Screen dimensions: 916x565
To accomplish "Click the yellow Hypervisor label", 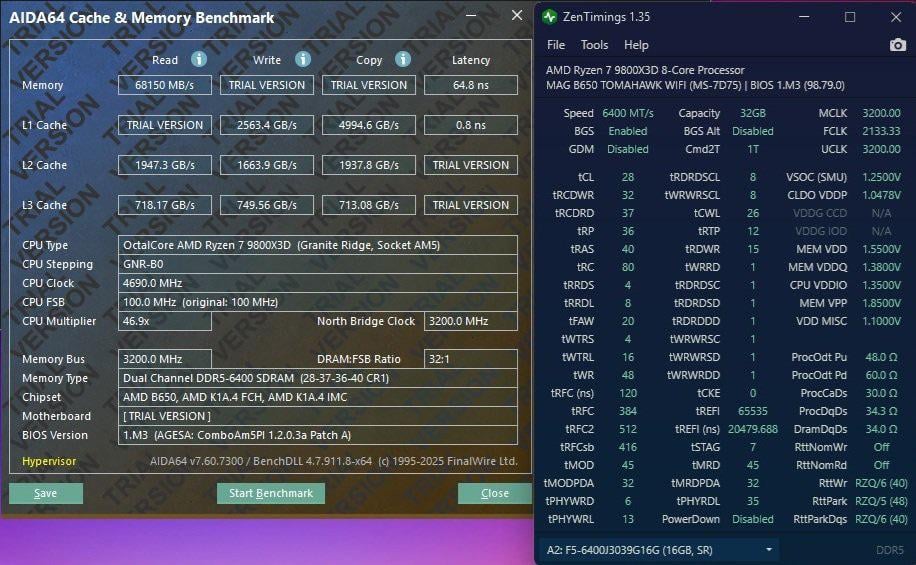I will click(x=49, y=461).
